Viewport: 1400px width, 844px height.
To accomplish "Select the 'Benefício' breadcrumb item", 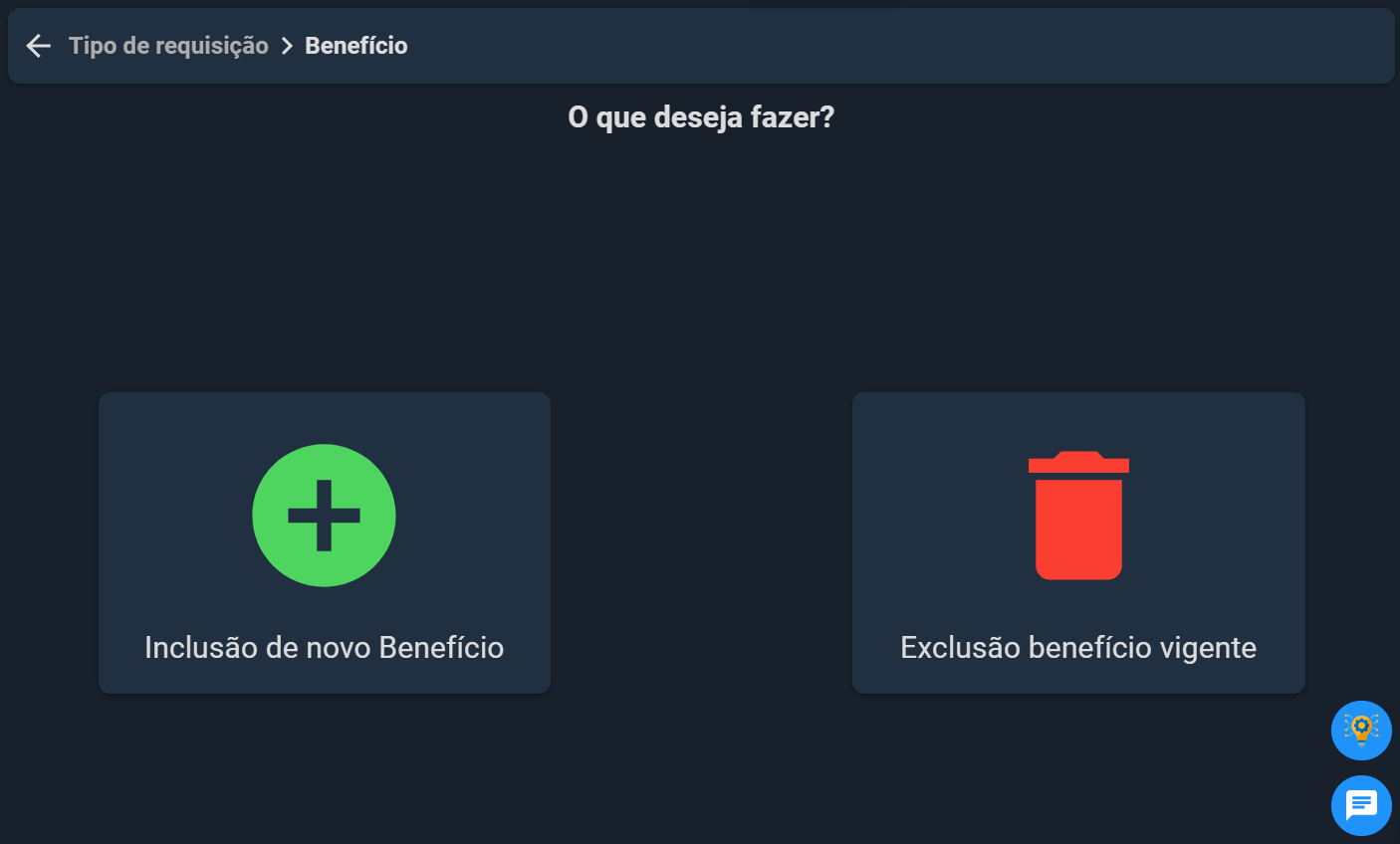I will click(x=356, y=46).
